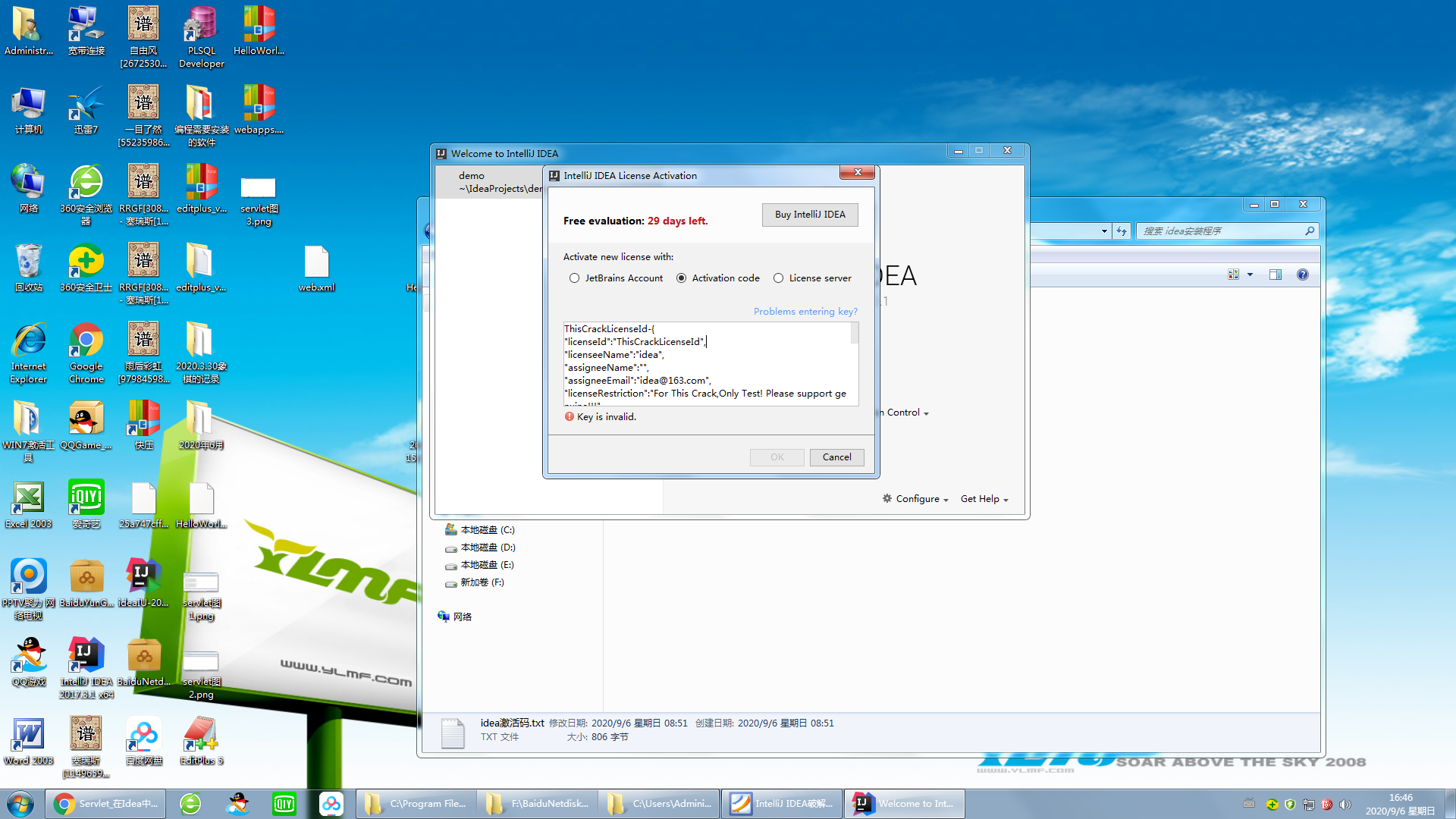This screenshot has width=1456, height=819.
Task: Open the iQIYI taskbar icon
Action: click(x=284, y=804)
